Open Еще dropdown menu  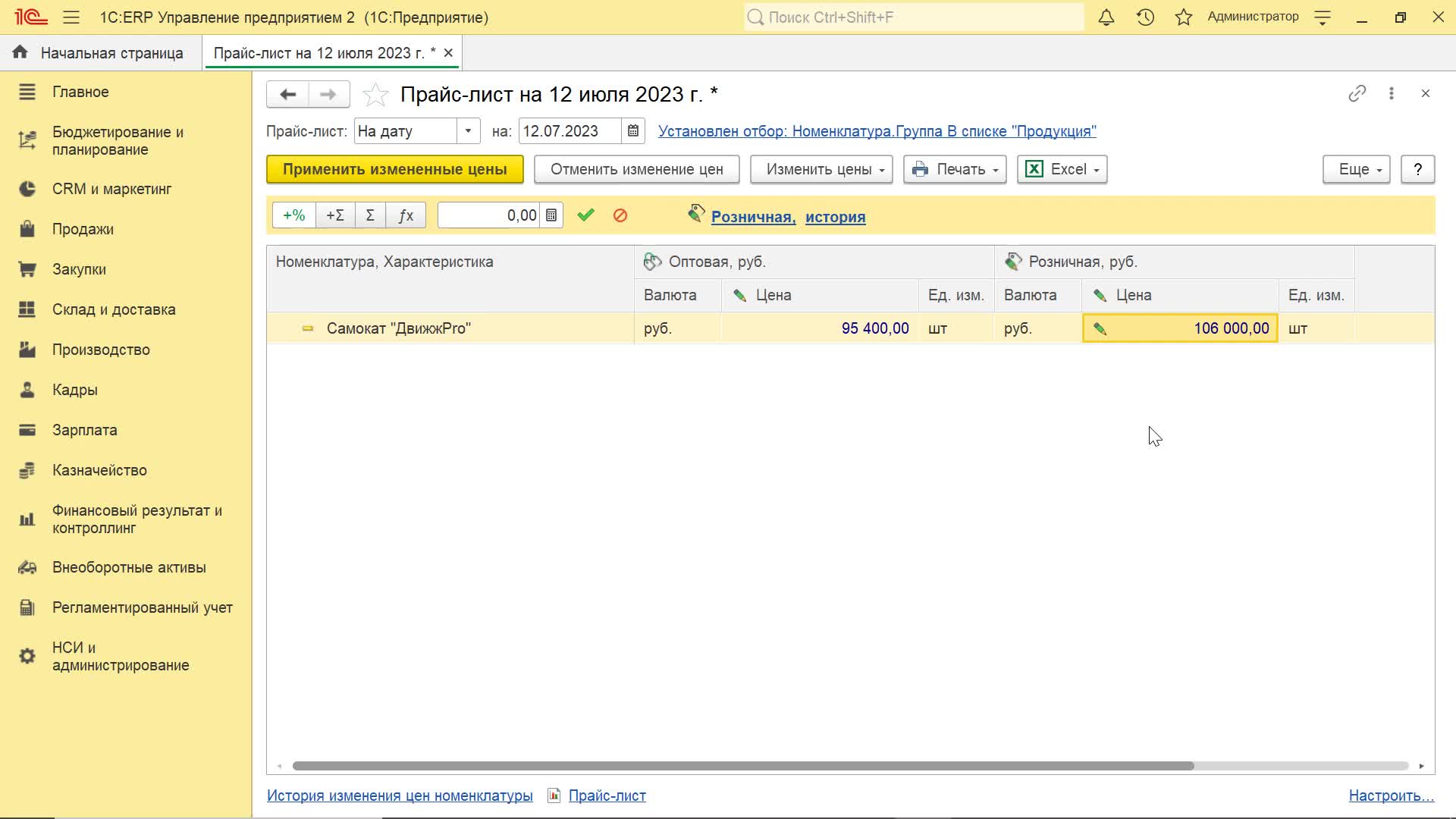[1357, 169]
